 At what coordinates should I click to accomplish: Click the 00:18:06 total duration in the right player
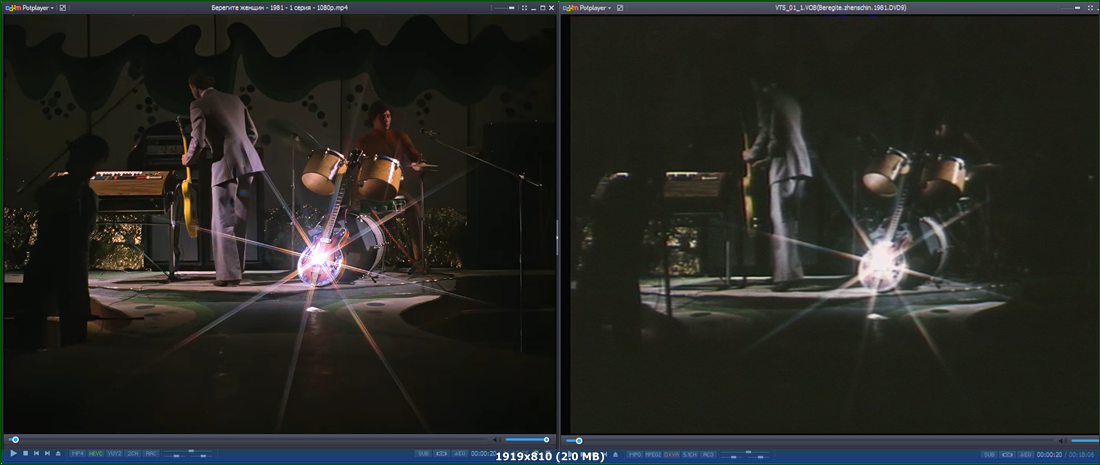coord(1082,454)
